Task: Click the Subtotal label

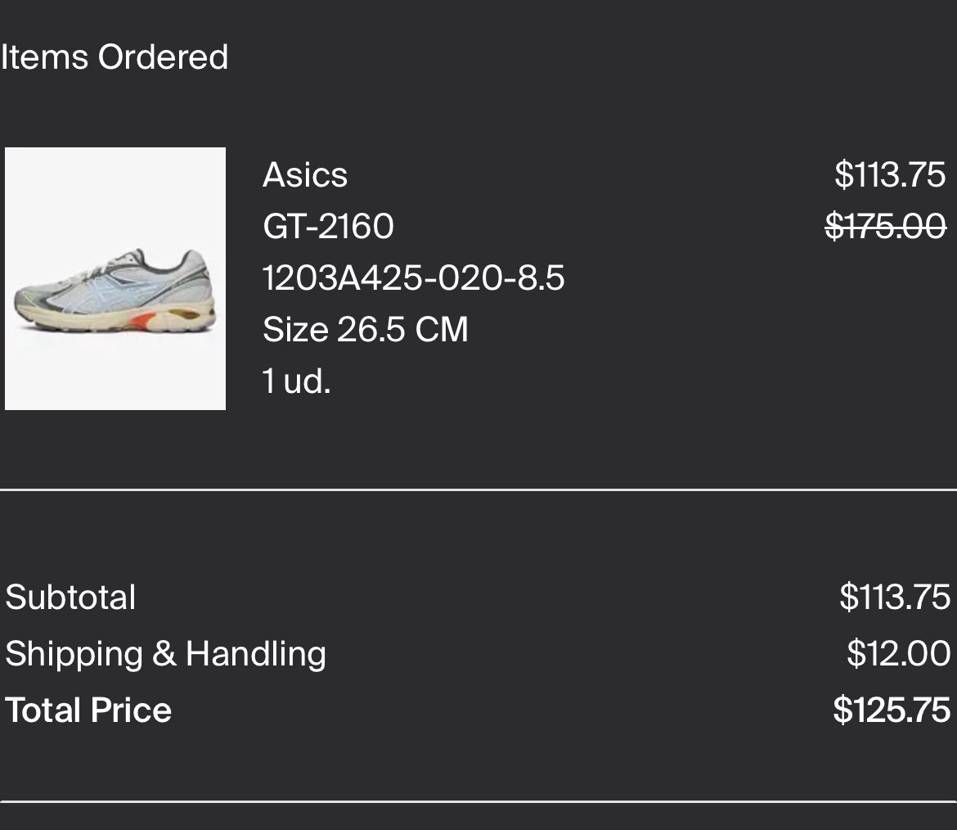Action: click(x=70, y=597)
